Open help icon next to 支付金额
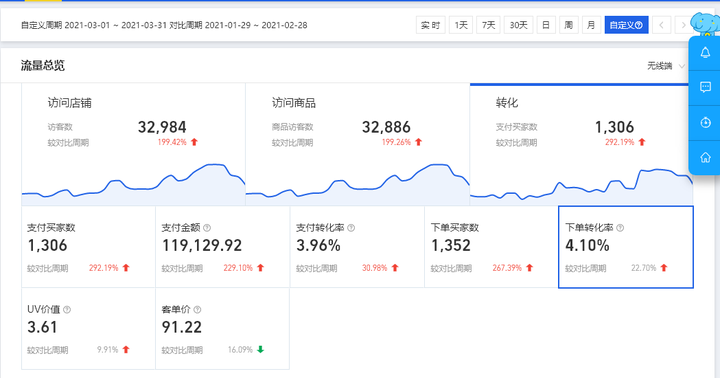This screenshot has width=720, height=378. [x=207, y=228]
